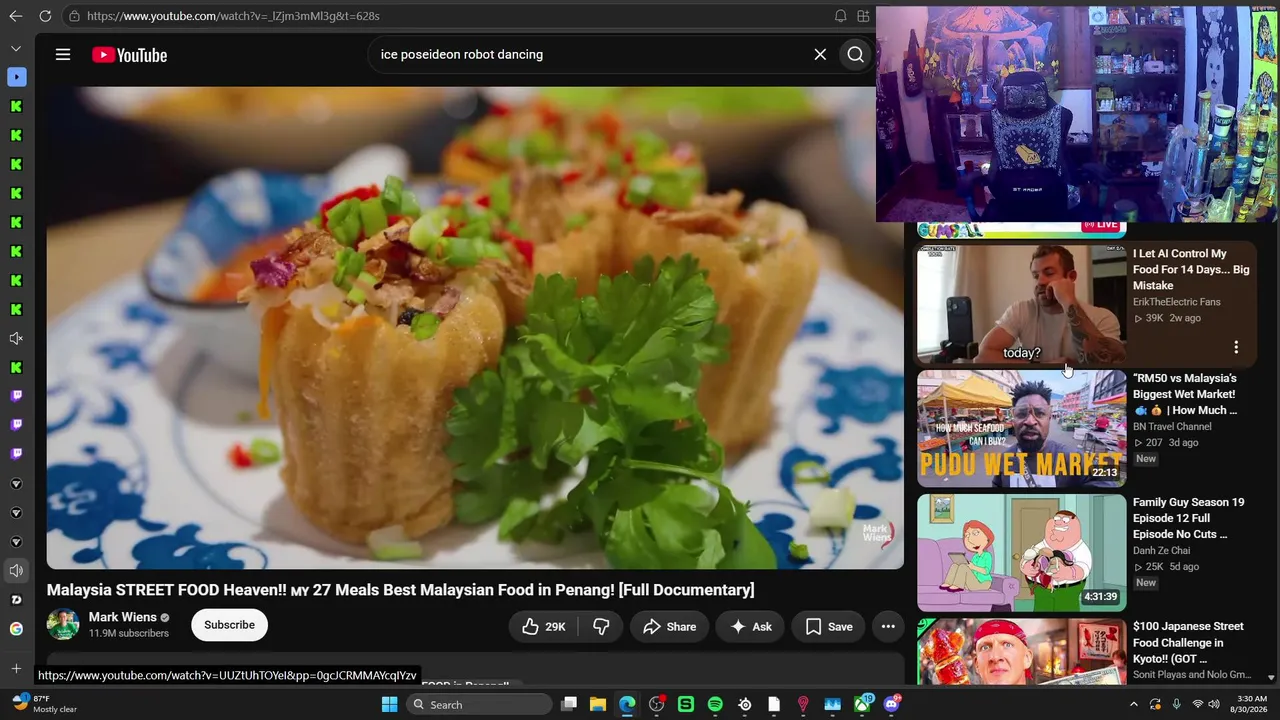
Task: Open more actions menu under the video
Action: pos(888,627)
